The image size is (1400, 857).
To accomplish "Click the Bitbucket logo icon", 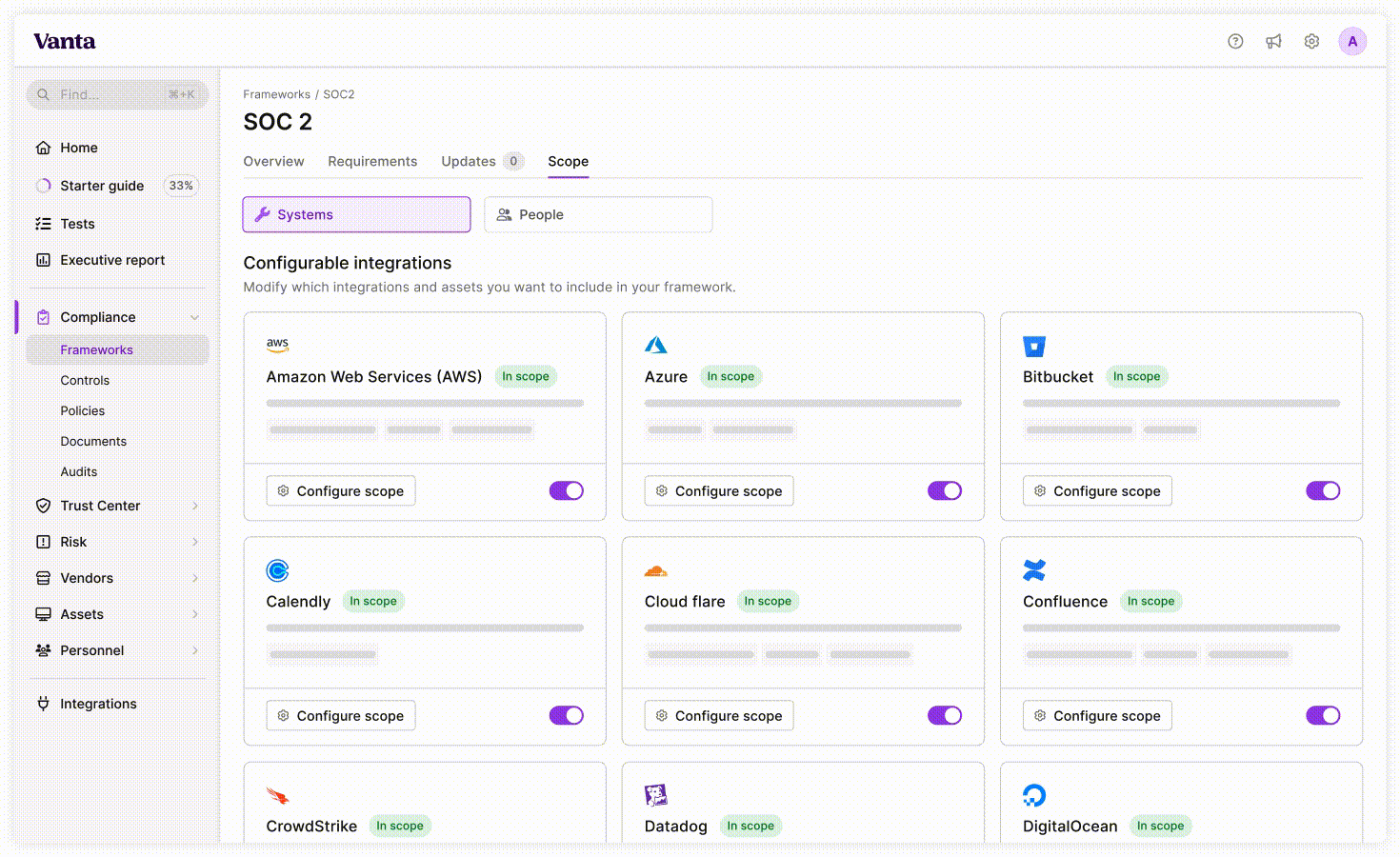I will tap(1033, 346).
